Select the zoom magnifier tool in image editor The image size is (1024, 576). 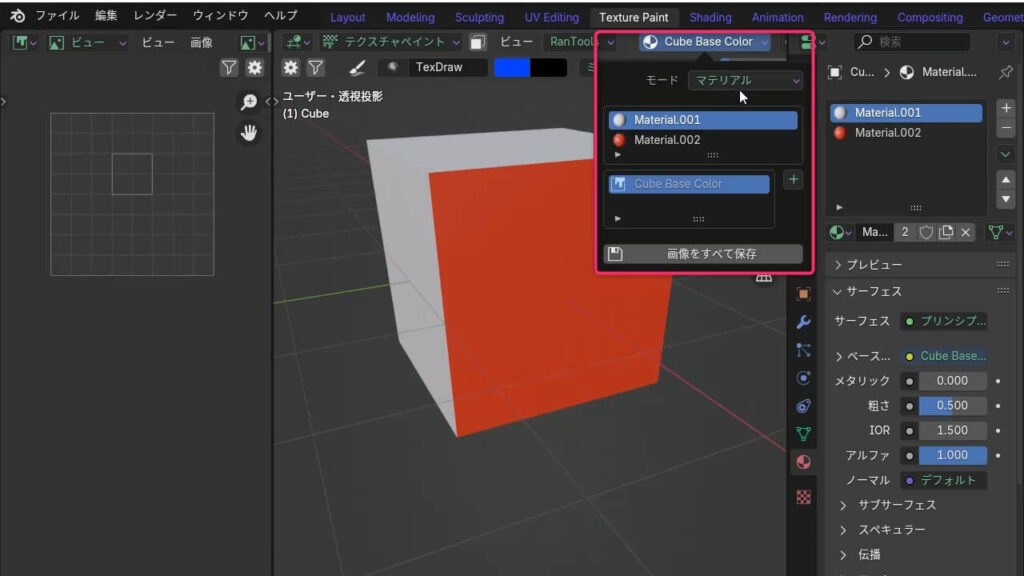click(x=249, y=102)
